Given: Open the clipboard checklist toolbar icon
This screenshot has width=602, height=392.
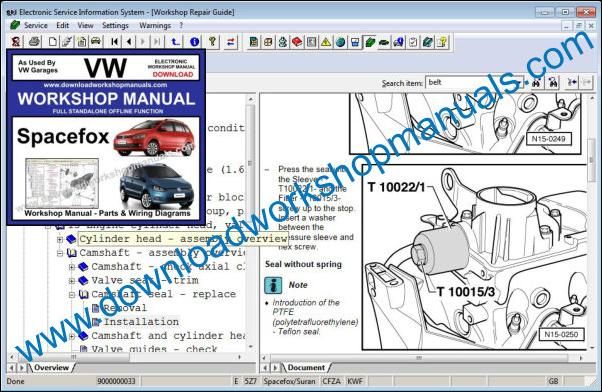Looking at the screenshot, I should click(413, 41).
